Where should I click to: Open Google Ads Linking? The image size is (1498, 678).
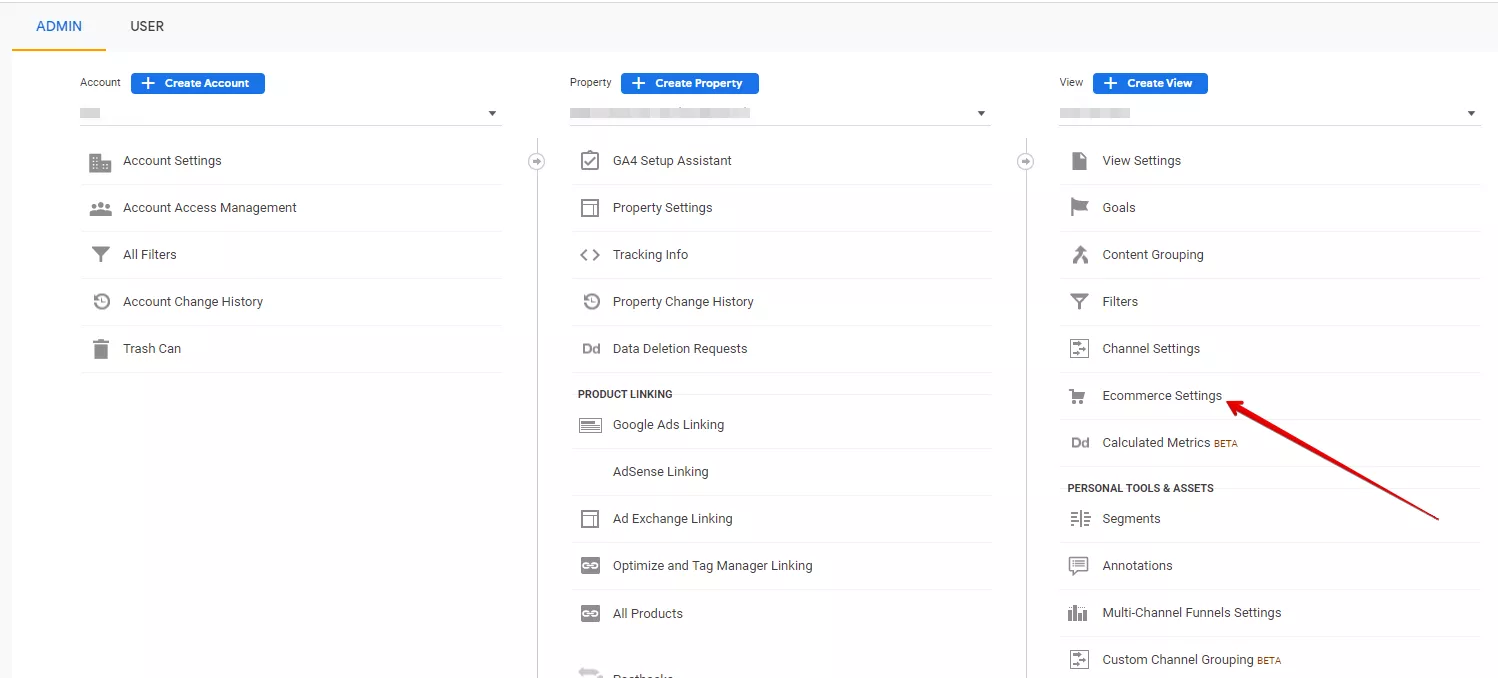pos(668,425)
